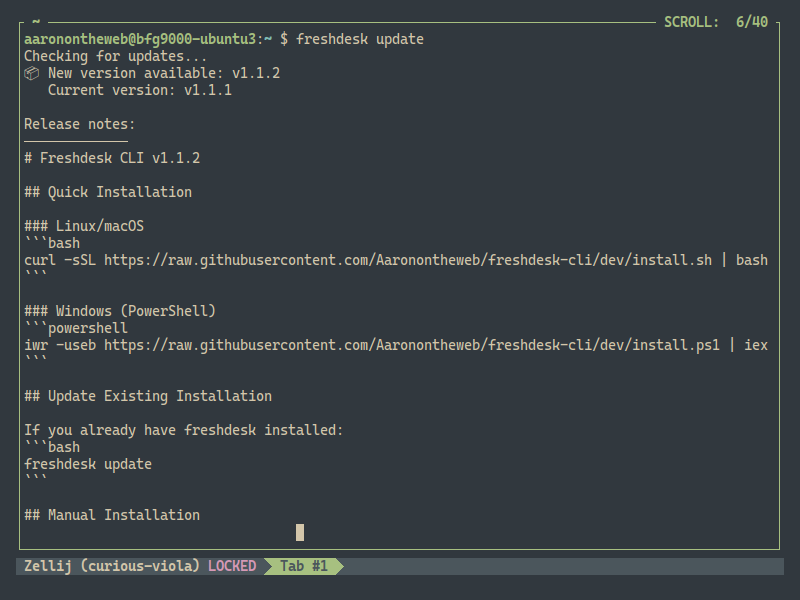Viewport: 800px width, 600px height.
Task: Click 'If you already have freshdesk installed:' line
Action: pyautogui.click(x=184, y=430)
